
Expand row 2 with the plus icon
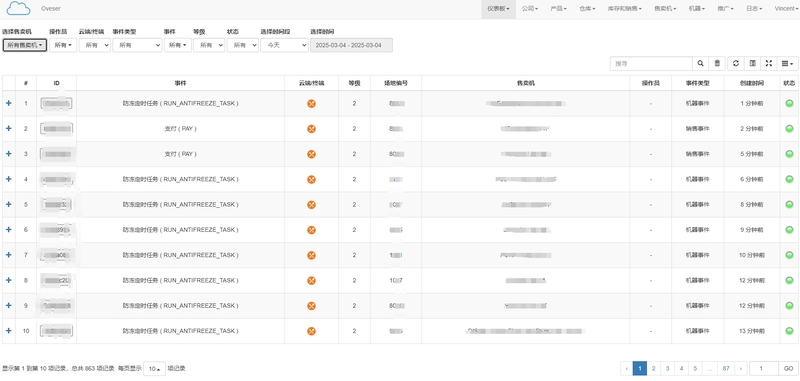pos(8,129)
